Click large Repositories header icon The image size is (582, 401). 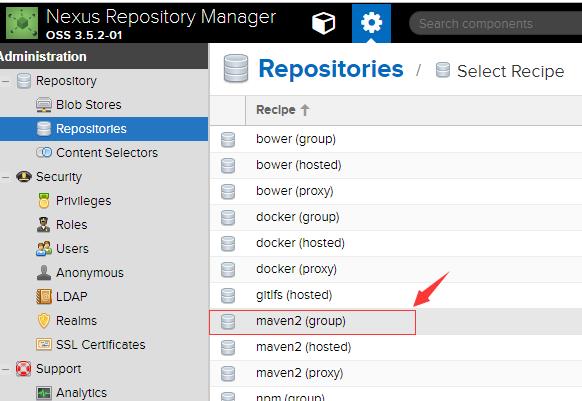click(236, 68)
